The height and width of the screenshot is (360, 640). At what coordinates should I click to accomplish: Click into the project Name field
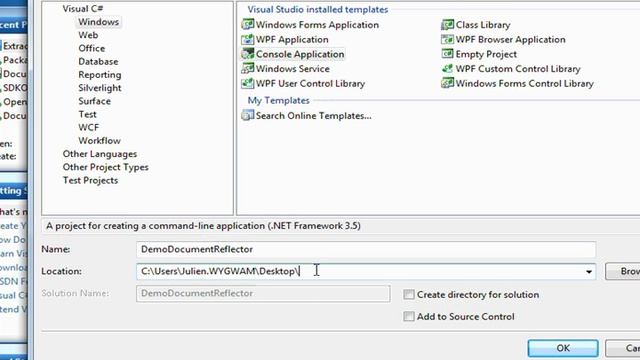pyautogui.click(x=366, y=249)
